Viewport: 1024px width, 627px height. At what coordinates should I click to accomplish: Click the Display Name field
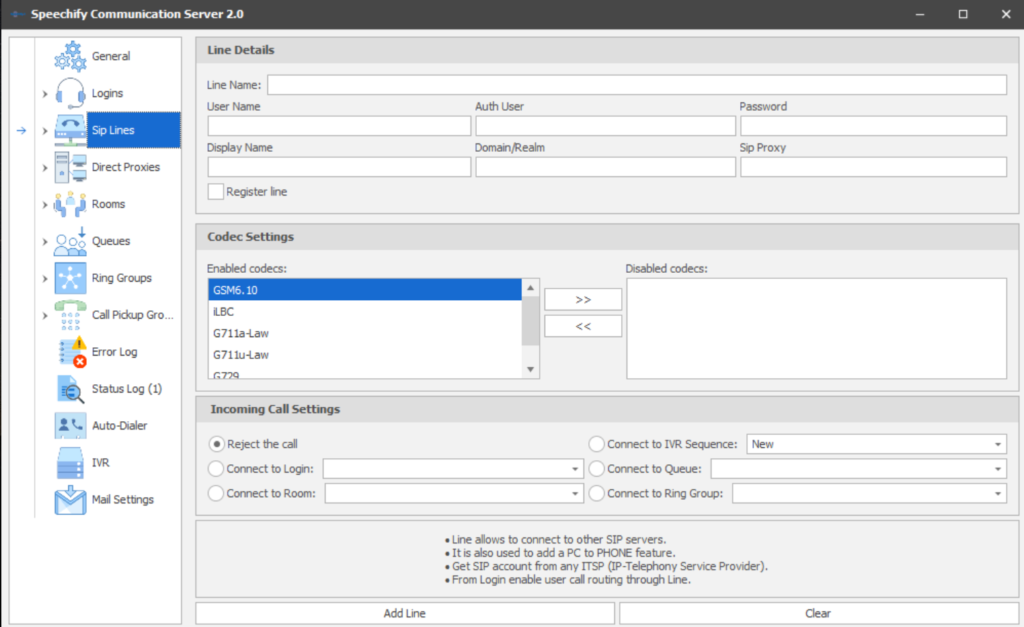339,167
